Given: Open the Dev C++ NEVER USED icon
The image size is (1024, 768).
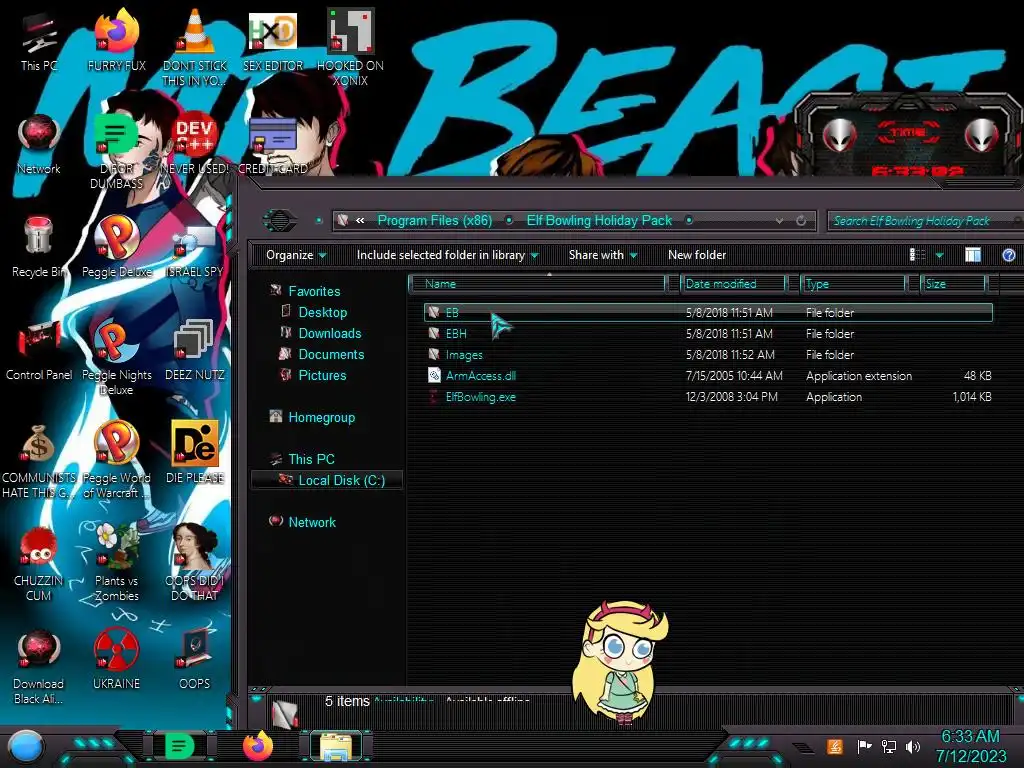Looking at the screenshot, I should point(195,144).
